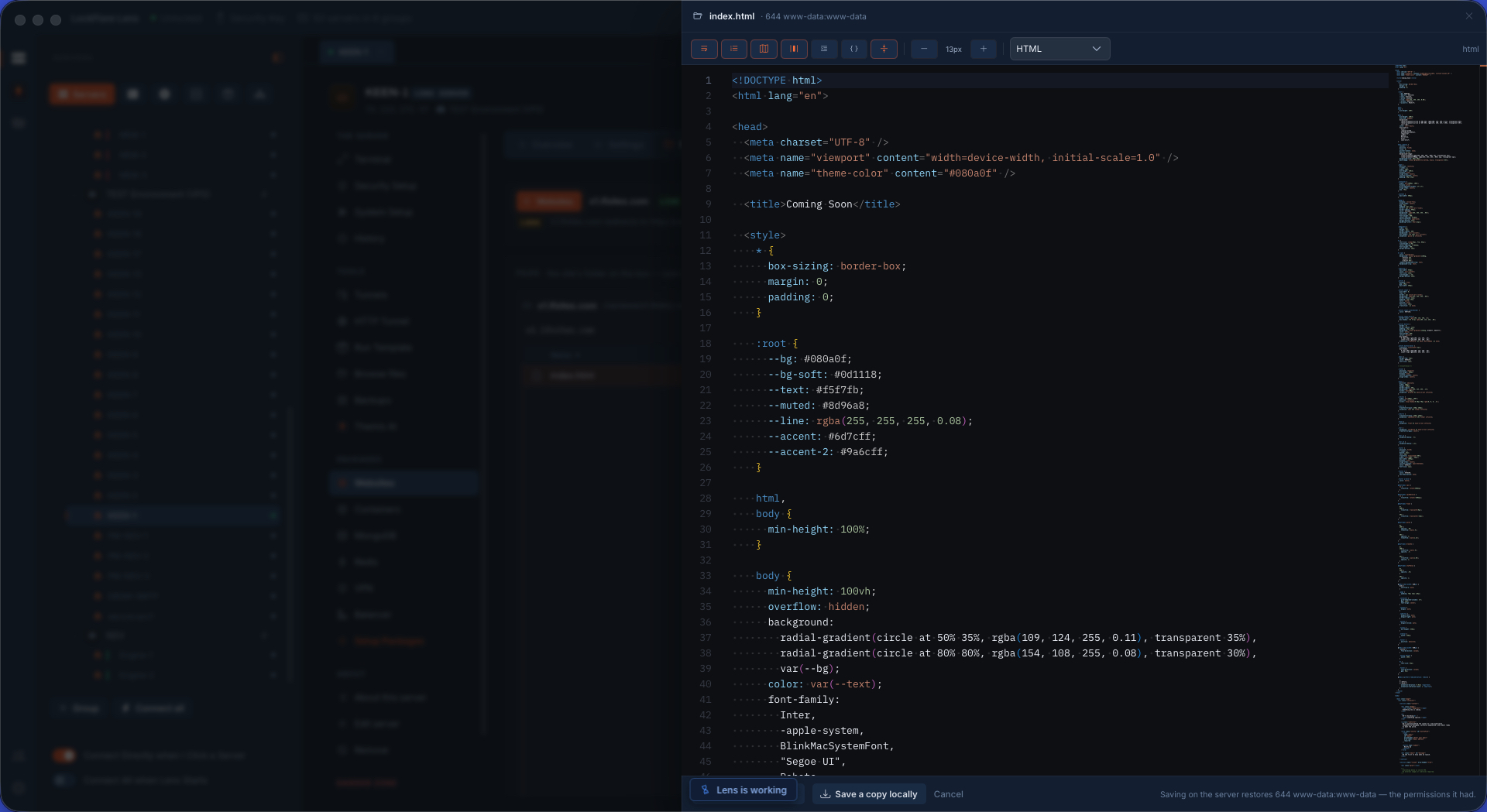Click the overflow: hidden line
1487x812 pixels.
819,607
